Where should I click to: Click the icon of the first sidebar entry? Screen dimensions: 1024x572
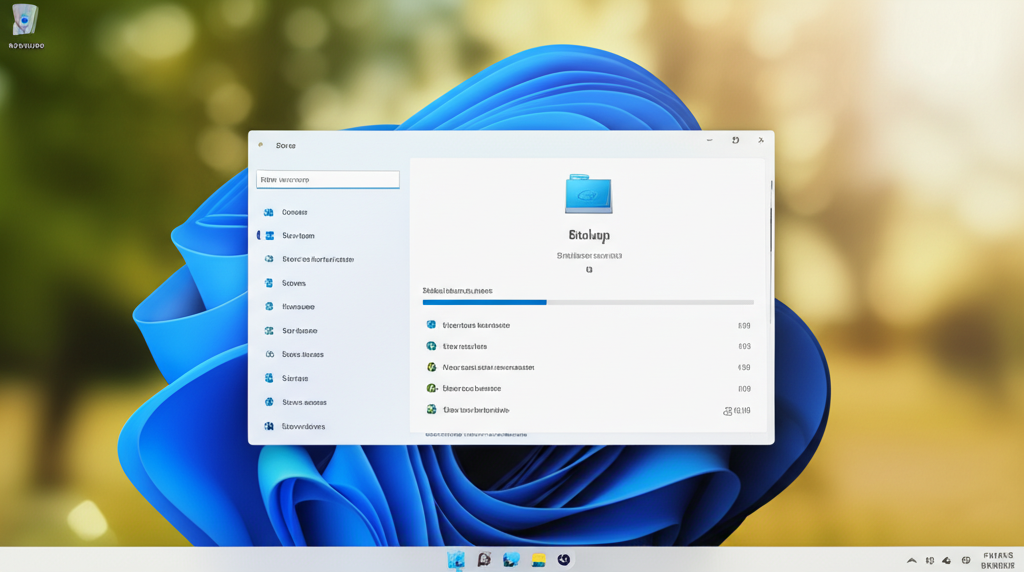269,212
